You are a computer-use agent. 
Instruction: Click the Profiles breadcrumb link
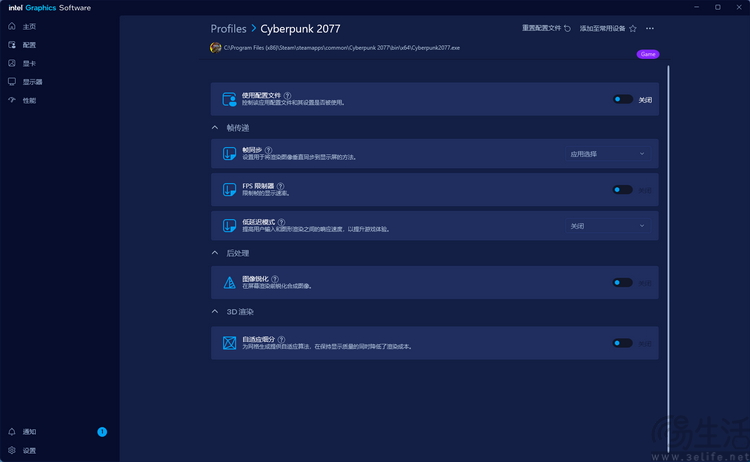click(228, 29)
